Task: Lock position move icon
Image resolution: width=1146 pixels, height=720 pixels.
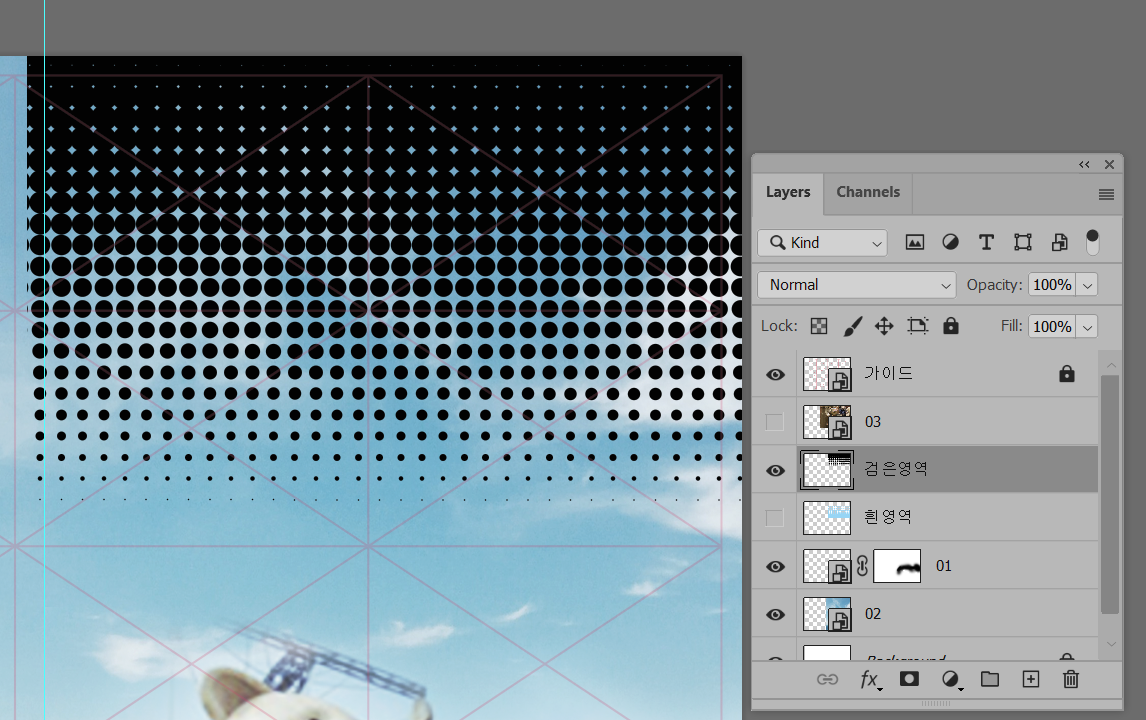Action: (x=884, y=326)
